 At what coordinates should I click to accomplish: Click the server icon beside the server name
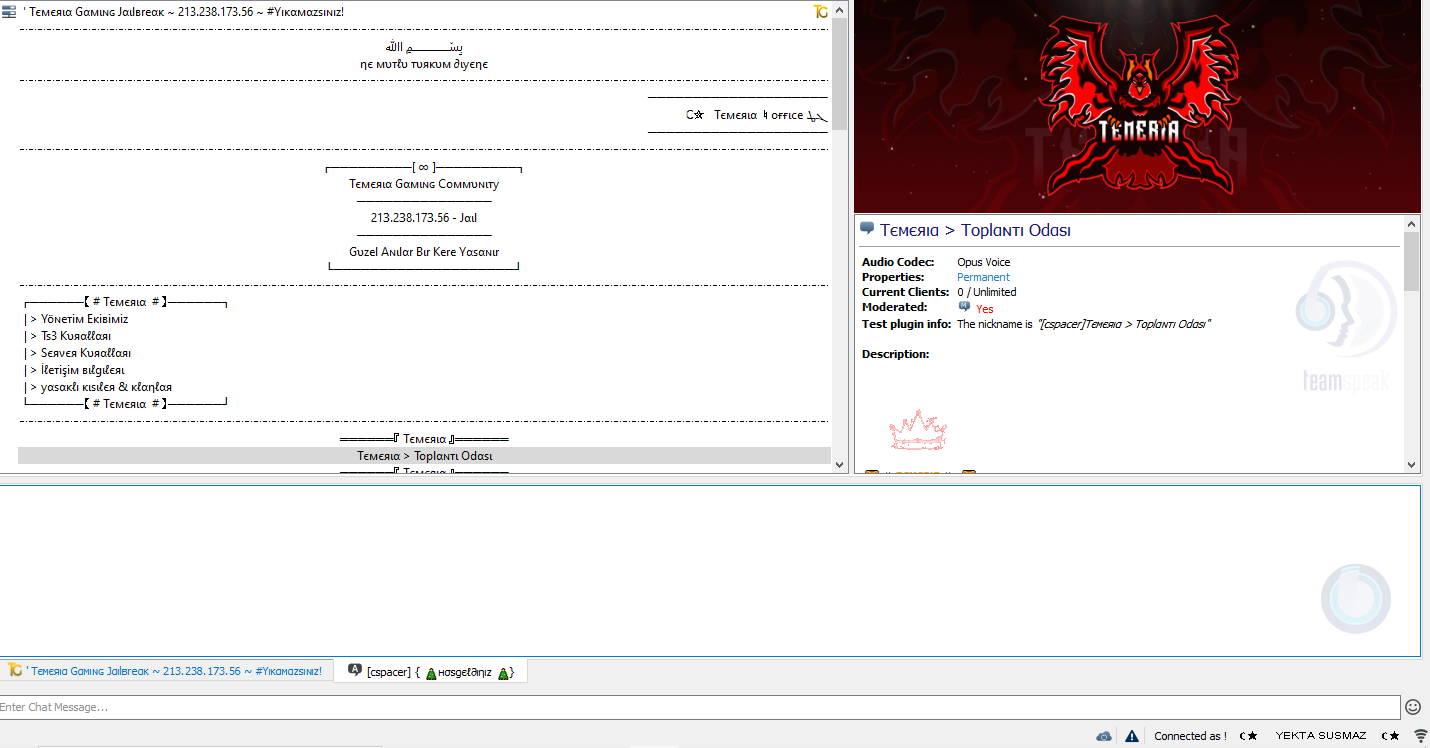click(x=9, y=11)
